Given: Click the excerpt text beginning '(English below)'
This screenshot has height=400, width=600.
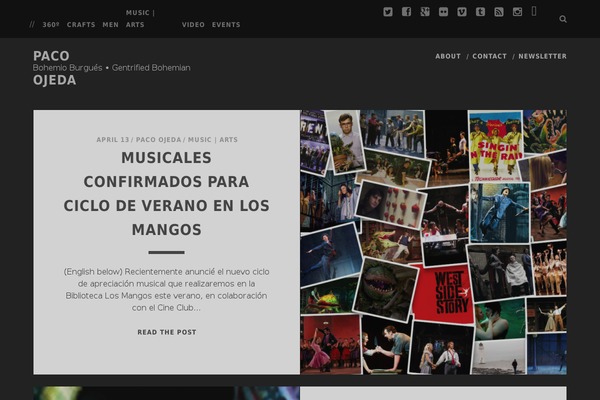Looking at the screenshot, I should tap(166, 290).
